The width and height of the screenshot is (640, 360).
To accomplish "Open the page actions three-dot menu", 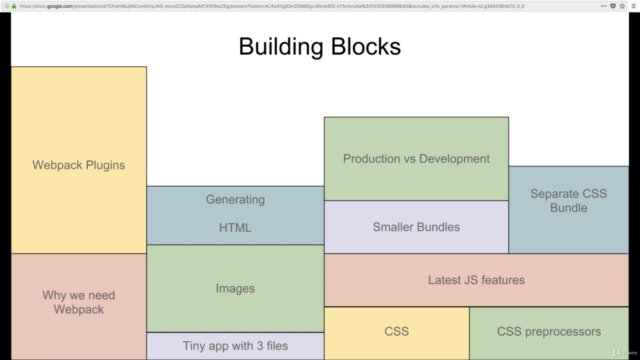I will 603,6.
